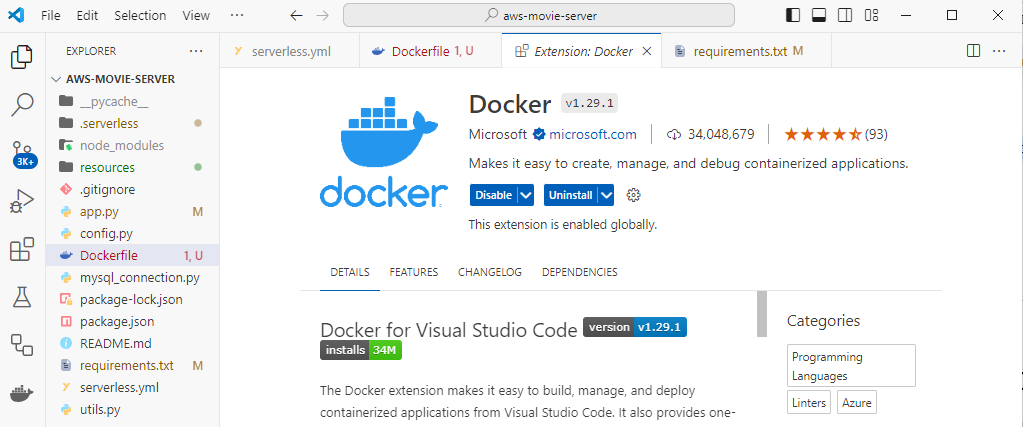Image resolution: width=1023 pixels, height=427 pixels.
Task: Click the details pane vertical scrollbar
Action: click(761, 313)
